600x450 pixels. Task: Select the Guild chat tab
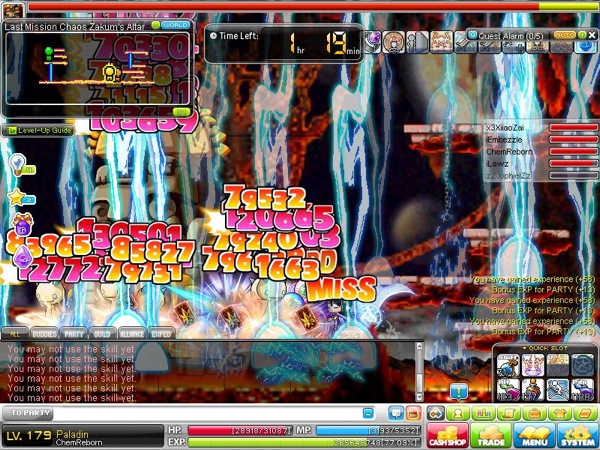coord(102,334)
